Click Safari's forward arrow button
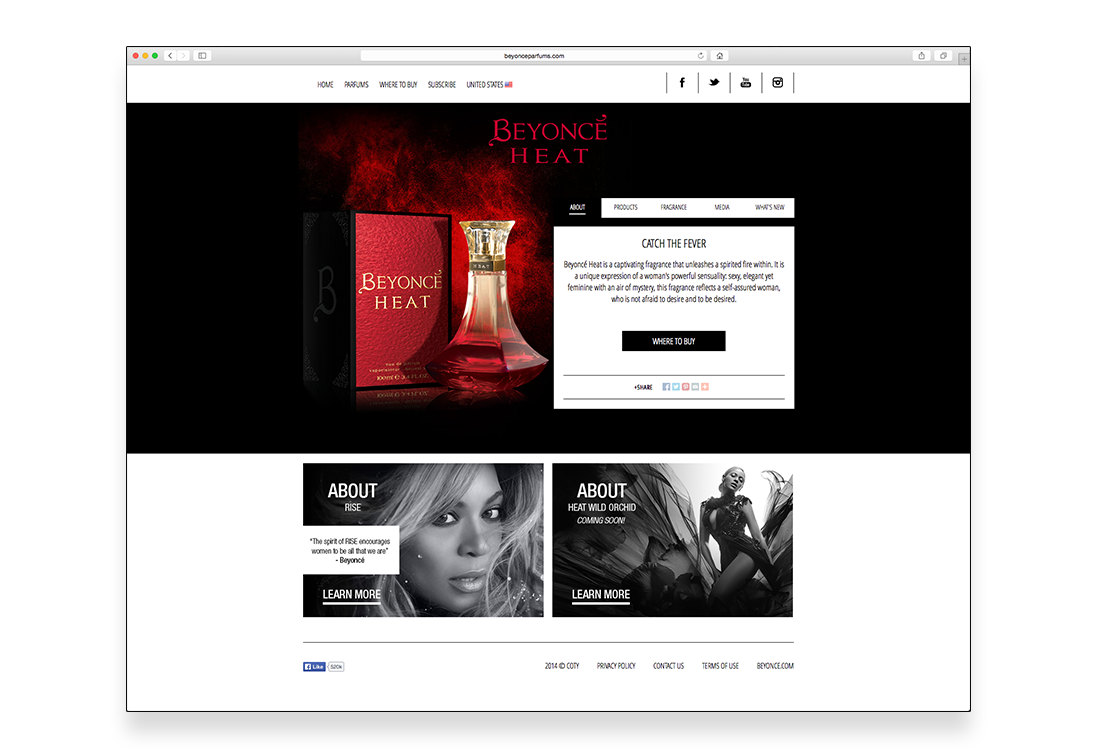 182,55
